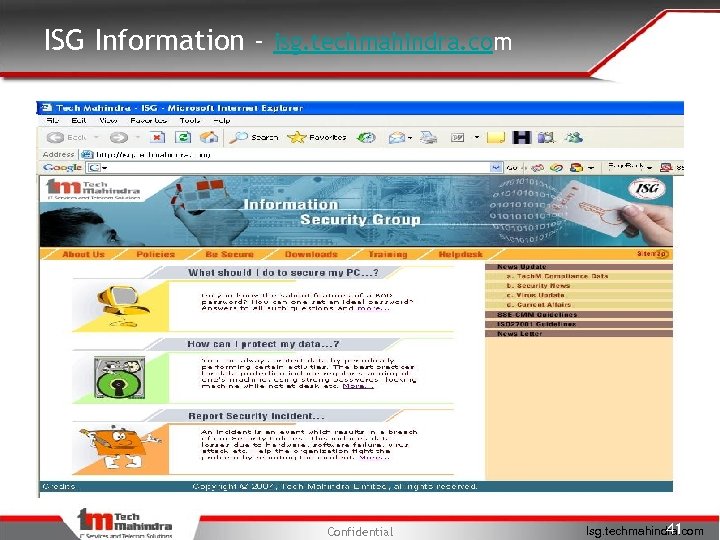
Task: Click the History icon in toolbar
Action: 366,137
